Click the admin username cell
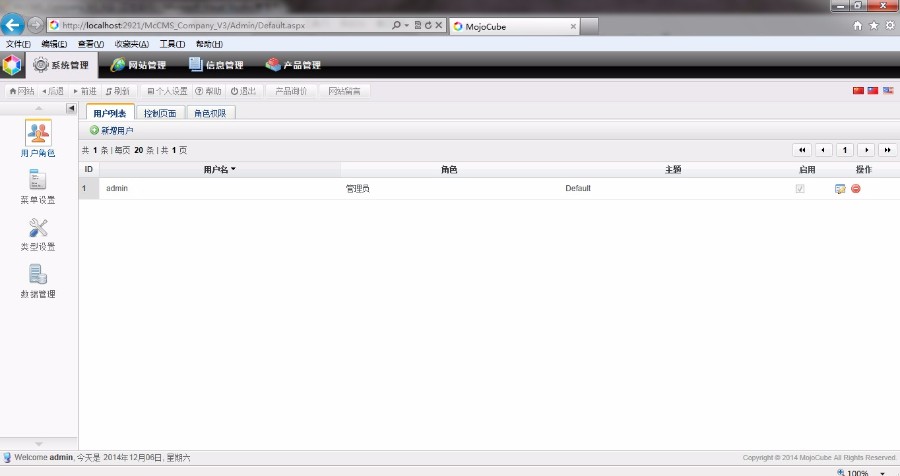 click(x=117, y=188)
